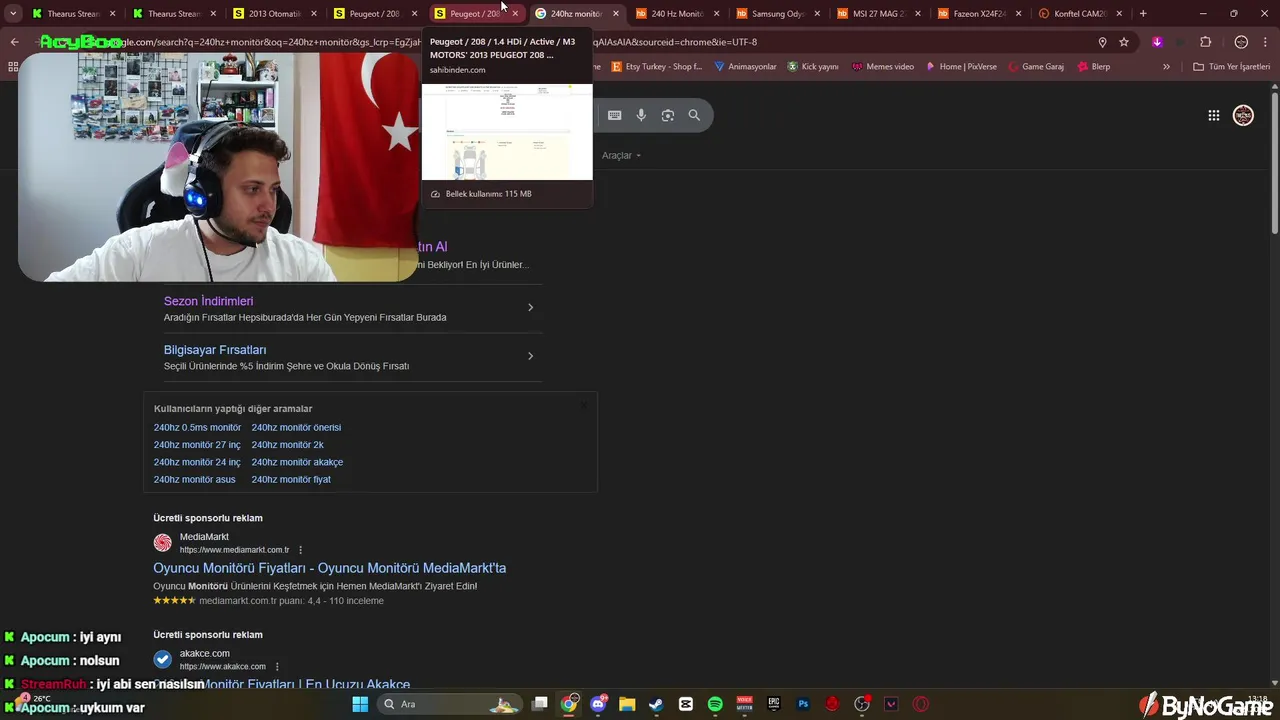Close the 240hz monitör Google tab
This screenshot has height=720, width=1280.
coord(615,14)
